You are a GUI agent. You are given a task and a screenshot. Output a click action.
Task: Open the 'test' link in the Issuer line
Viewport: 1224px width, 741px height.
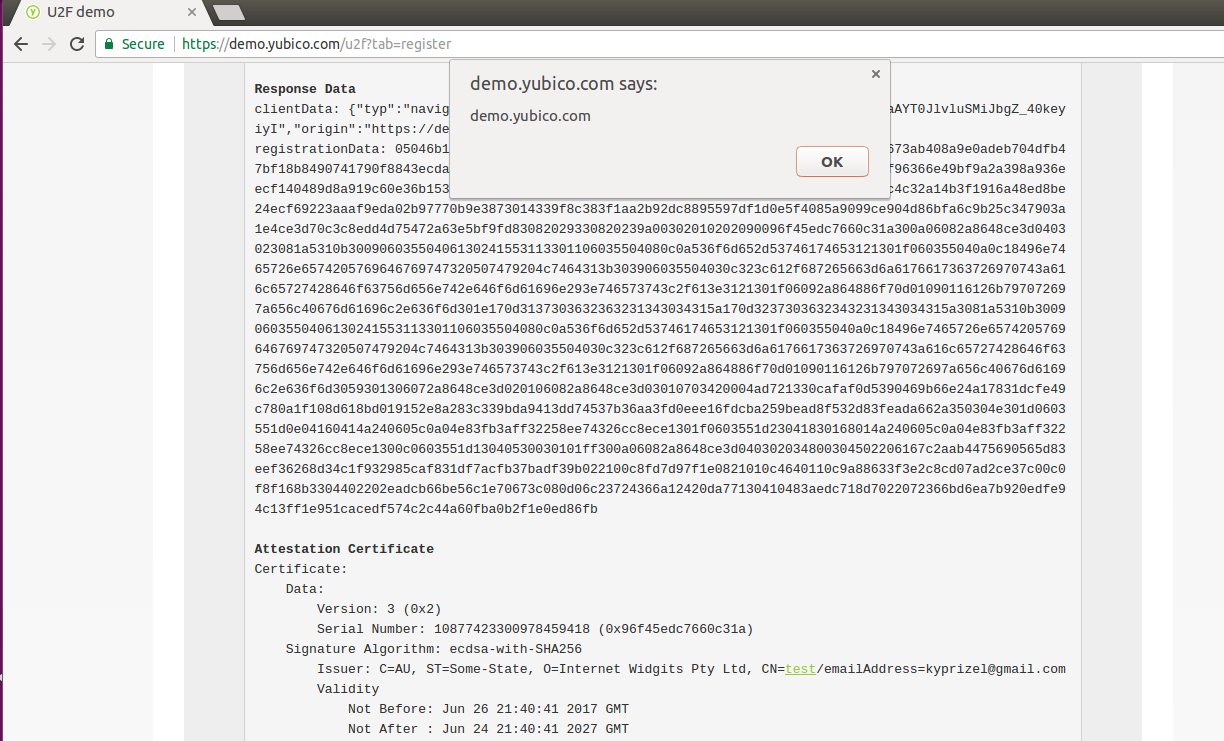800,669
